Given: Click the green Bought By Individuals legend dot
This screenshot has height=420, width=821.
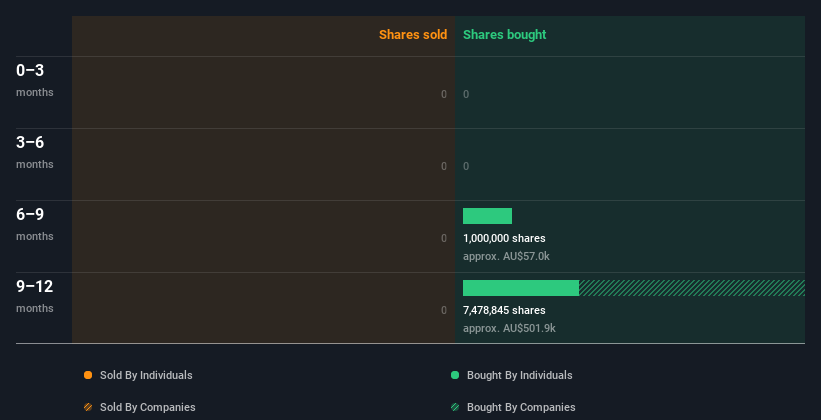Looking at the screenshot, I should [x=455, y=375].
